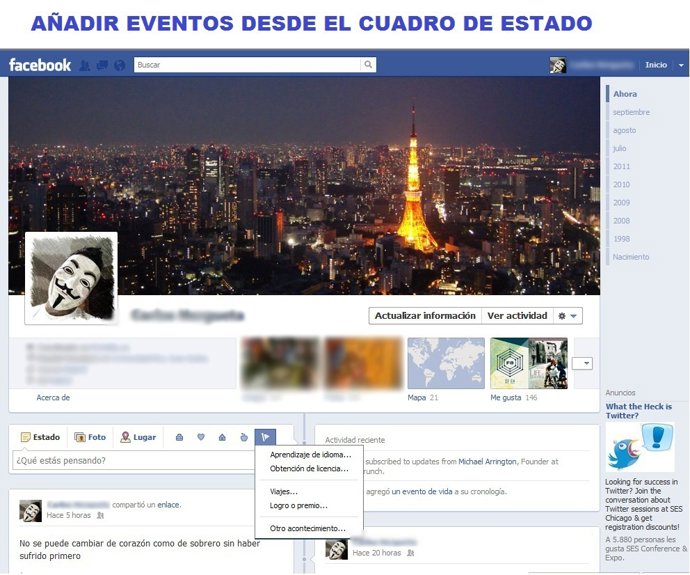Open the enlace link in shared post

(169, 505)
